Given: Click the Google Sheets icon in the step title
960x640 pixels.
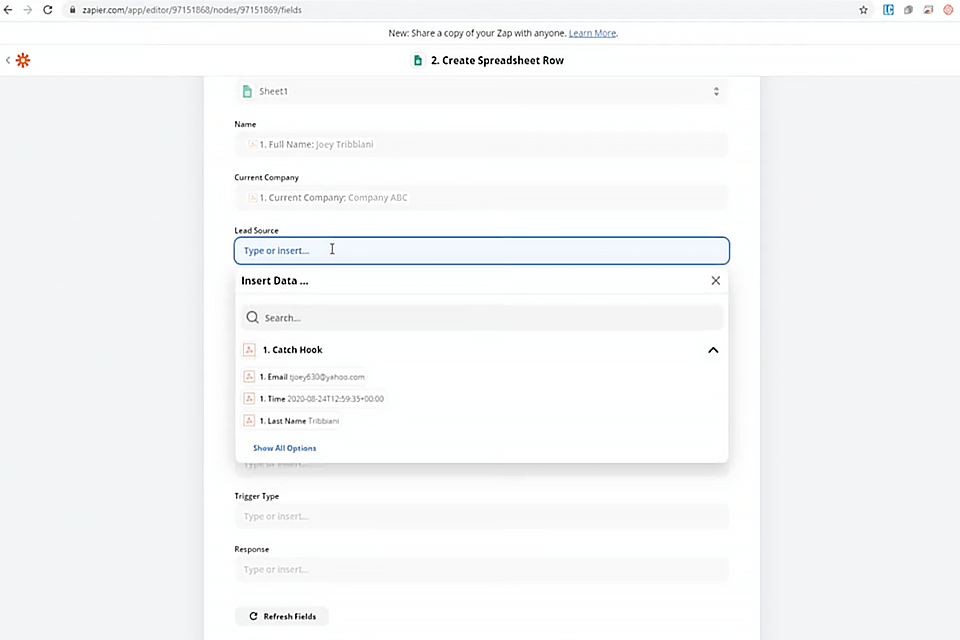Looking at the screenshot, I should click(418, 60).
